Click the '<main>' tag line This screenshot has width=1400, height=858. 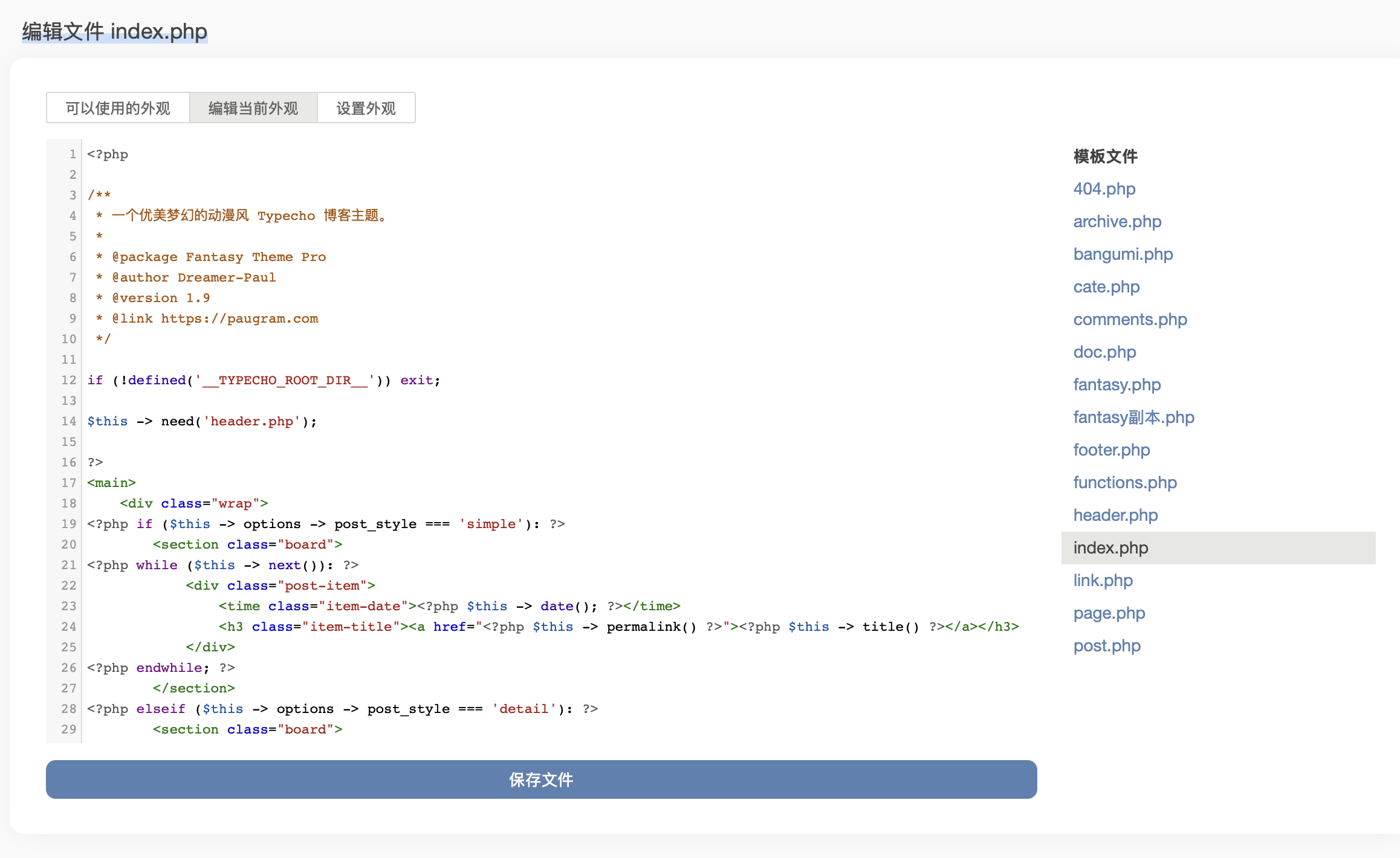coord(111,483)
